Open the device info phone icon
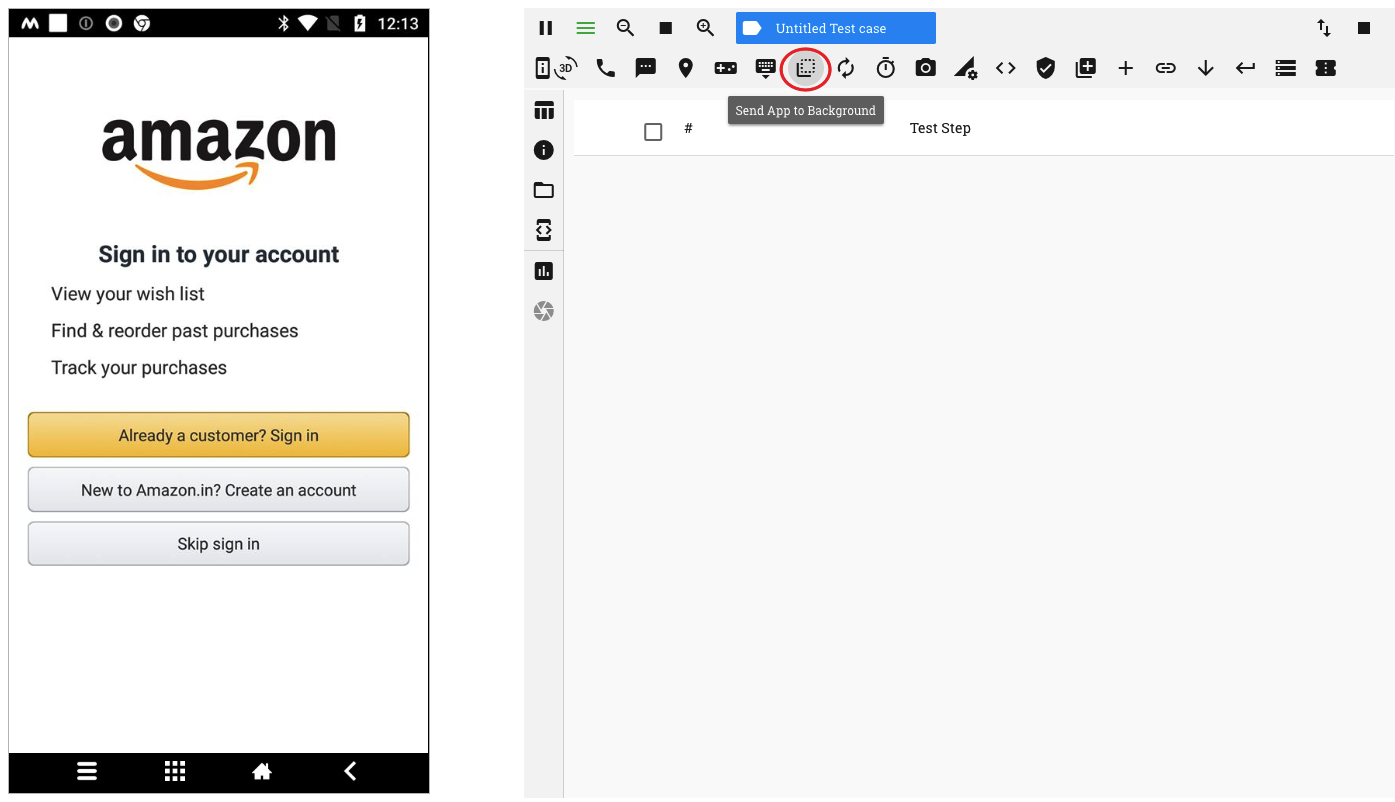Viewport: 1395px width, 802px height. pos(543,68)
